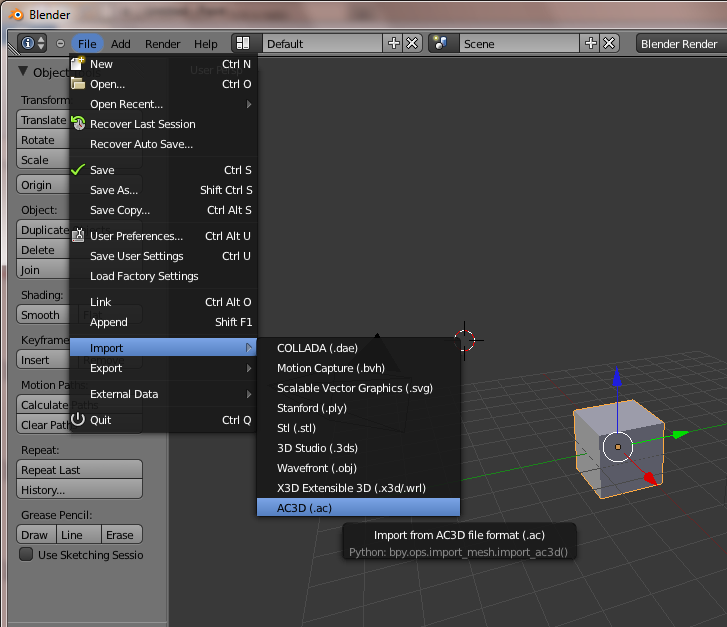Open the Blender Render engine dropdown
This screenshot has width=727, height=627.
pos(681,44)
